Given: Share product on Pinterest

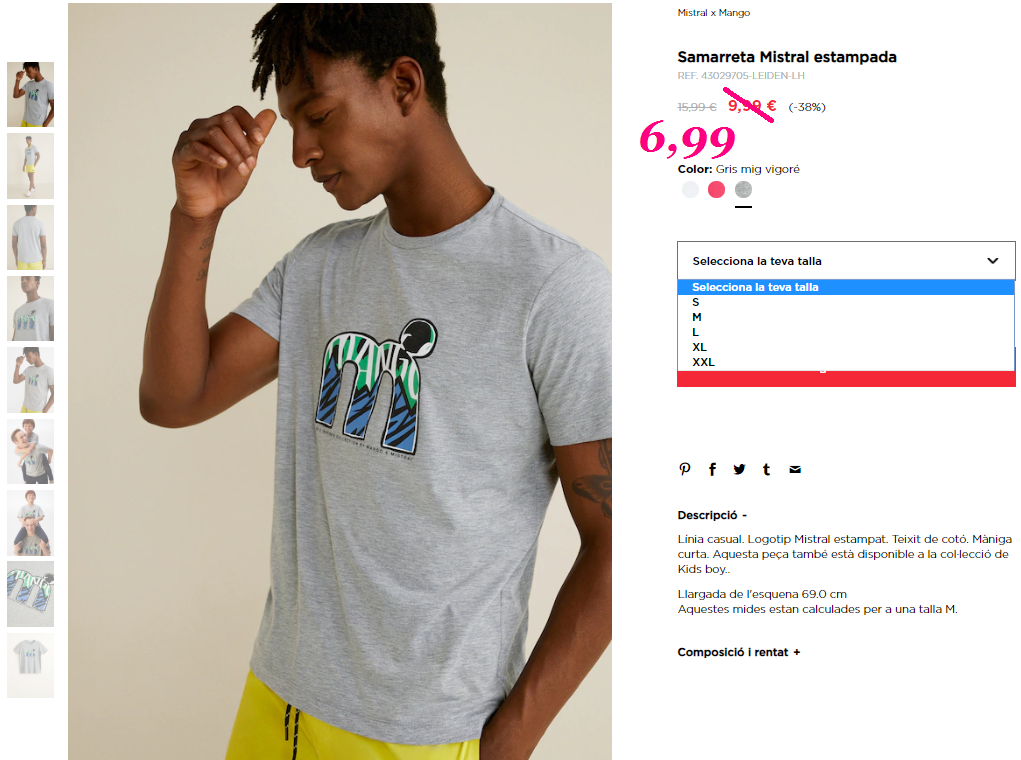Looking at the screenshot, I should pyautogui.click(x=684, y=469).
